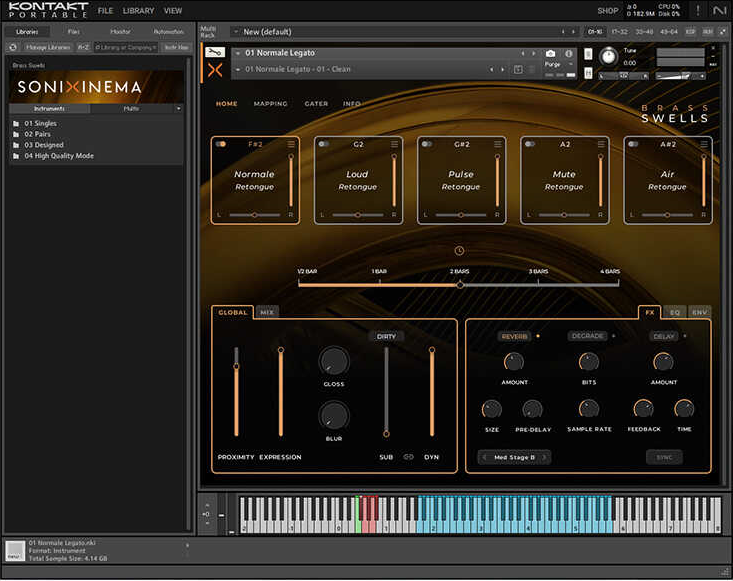Toggle the A#2 Air Retongue slot power switch

[633, 144]
